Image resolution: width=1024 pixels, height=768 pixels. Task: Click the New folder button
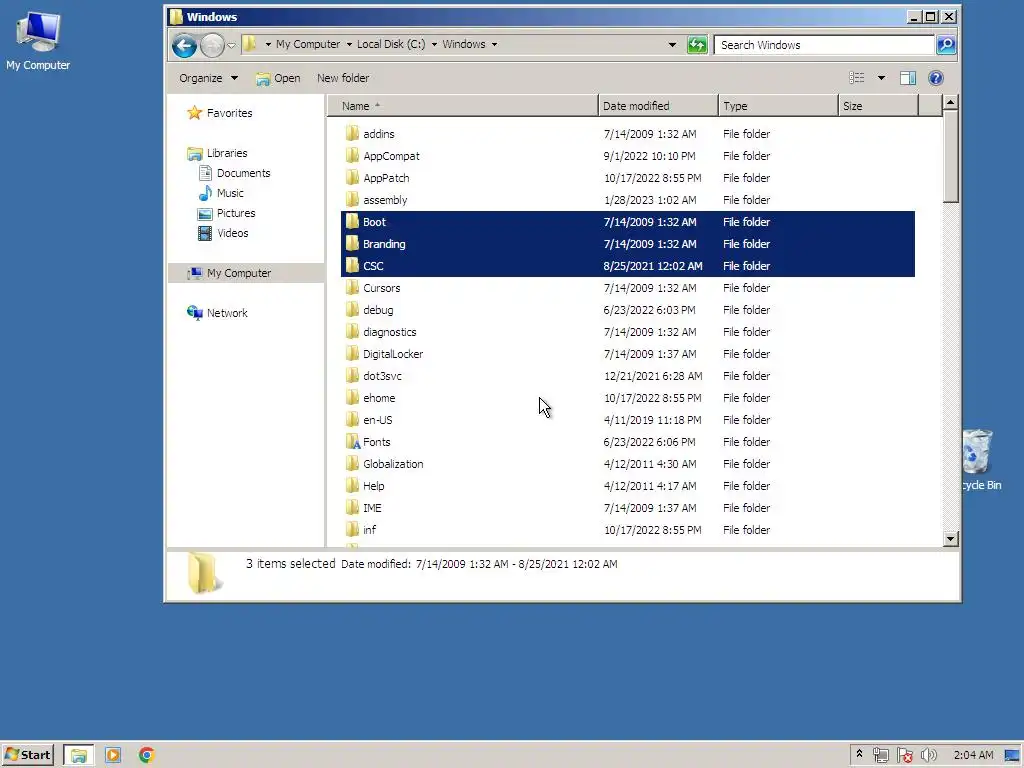point(343,78)
